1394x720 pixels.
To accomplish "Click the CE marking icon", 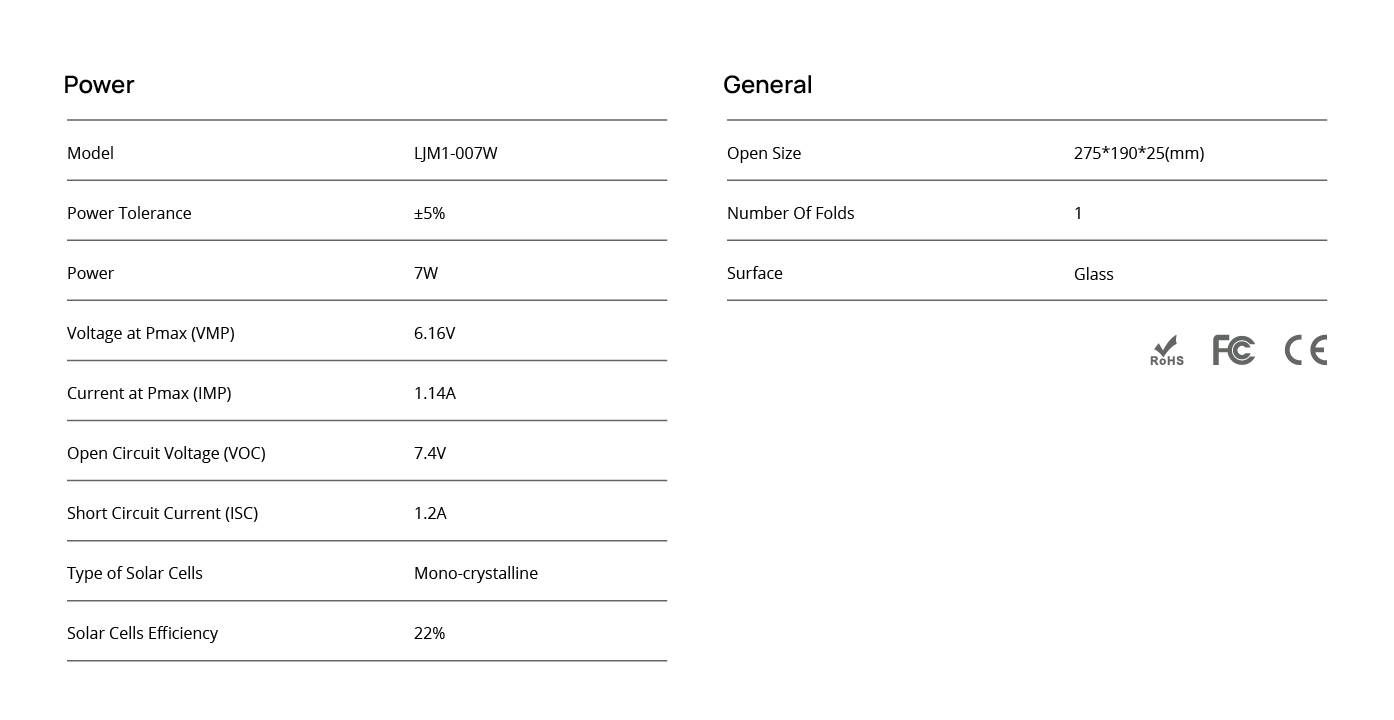I will (1306, 350).
